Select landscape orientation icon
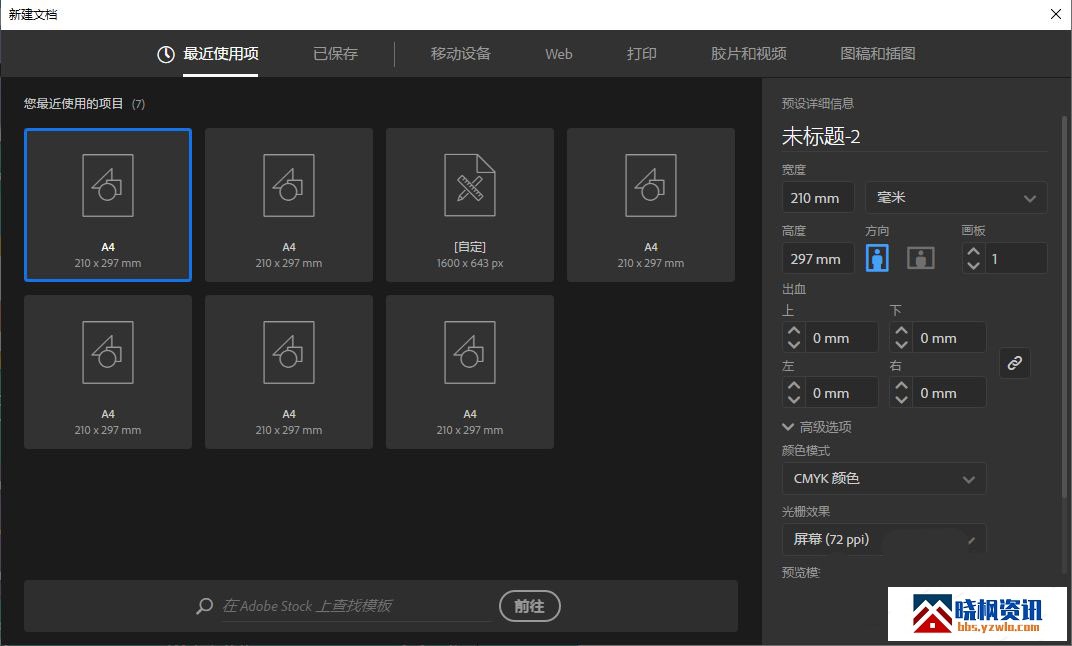This screenshot has height=646, width=1072. coord(920,258)
